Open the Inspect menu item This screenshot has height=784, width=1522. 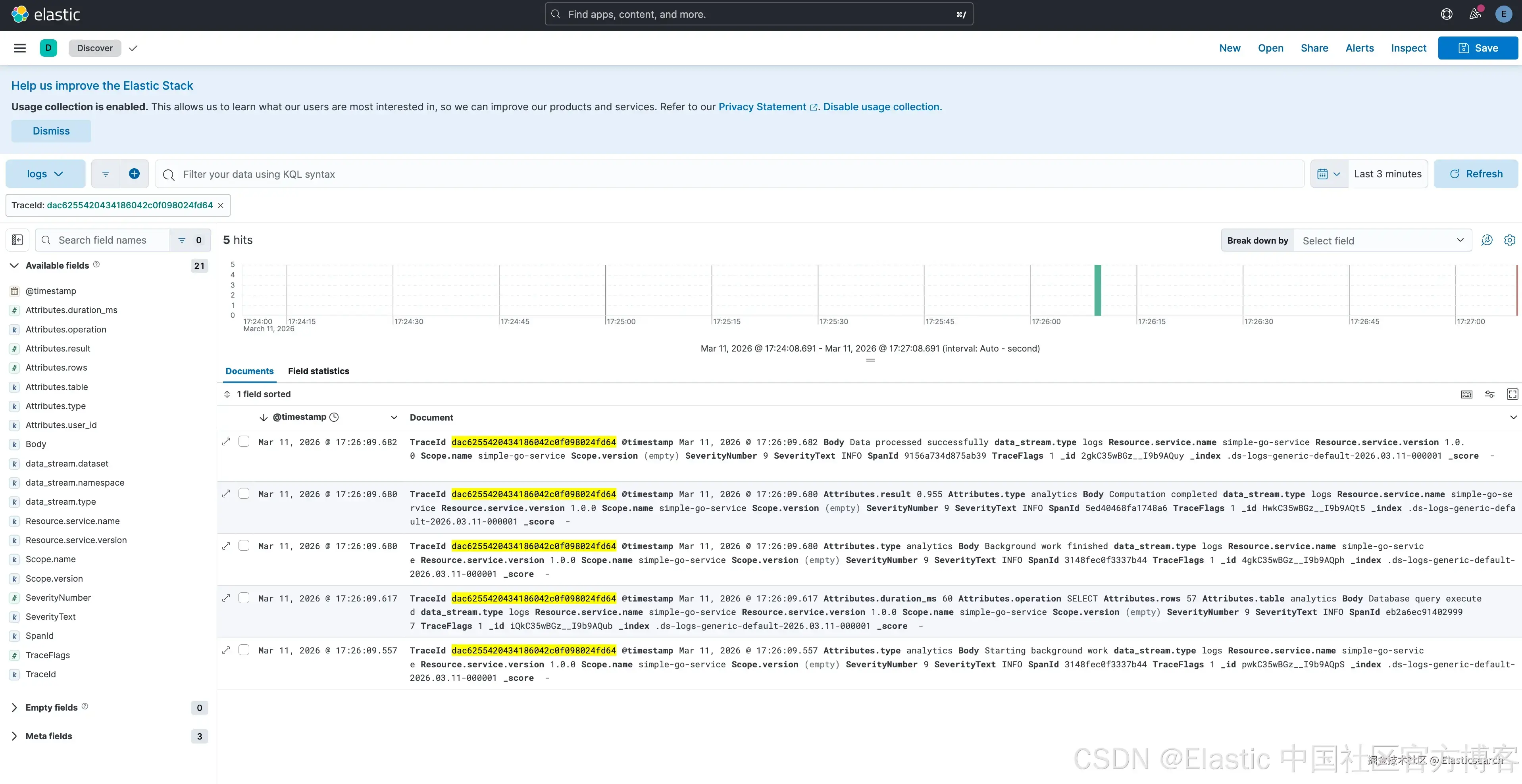click(1408, 48)
